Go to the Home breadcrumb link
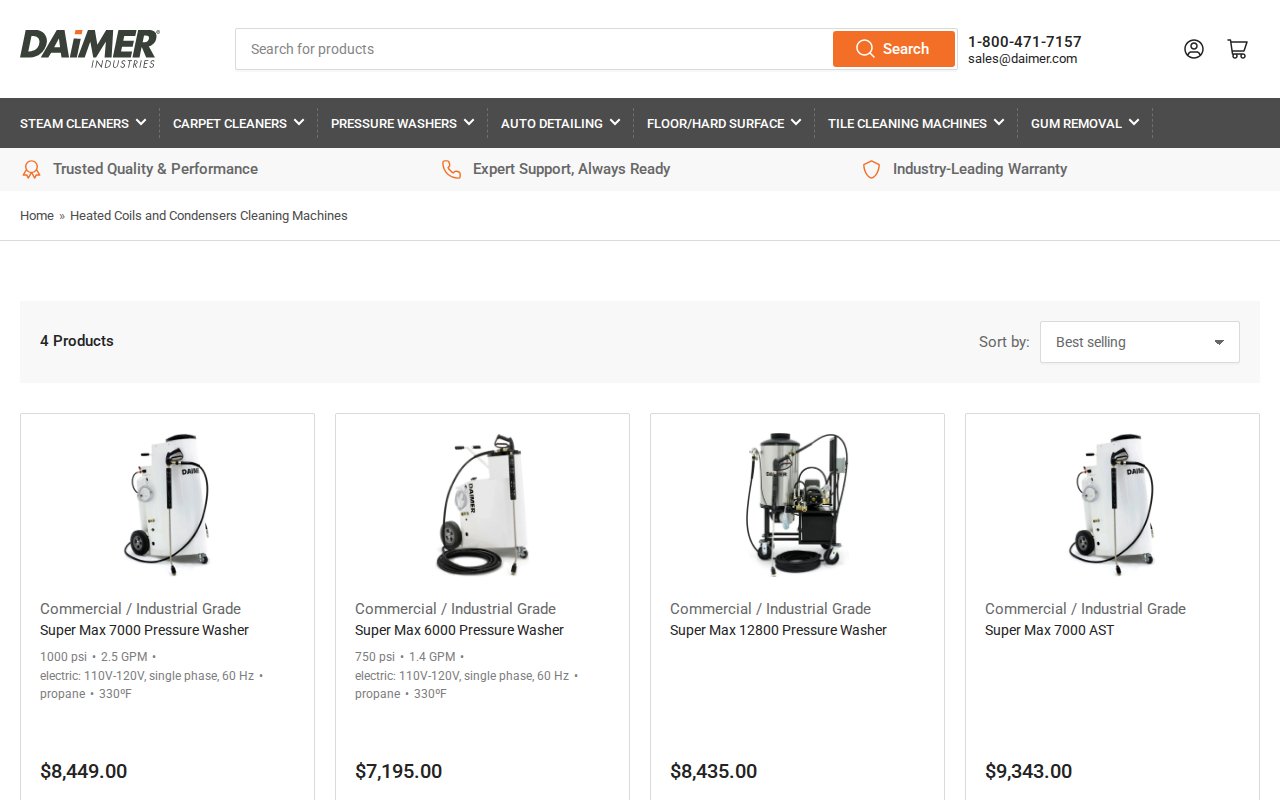Viewport: 1280px width, 800px height. click(37, 216)
